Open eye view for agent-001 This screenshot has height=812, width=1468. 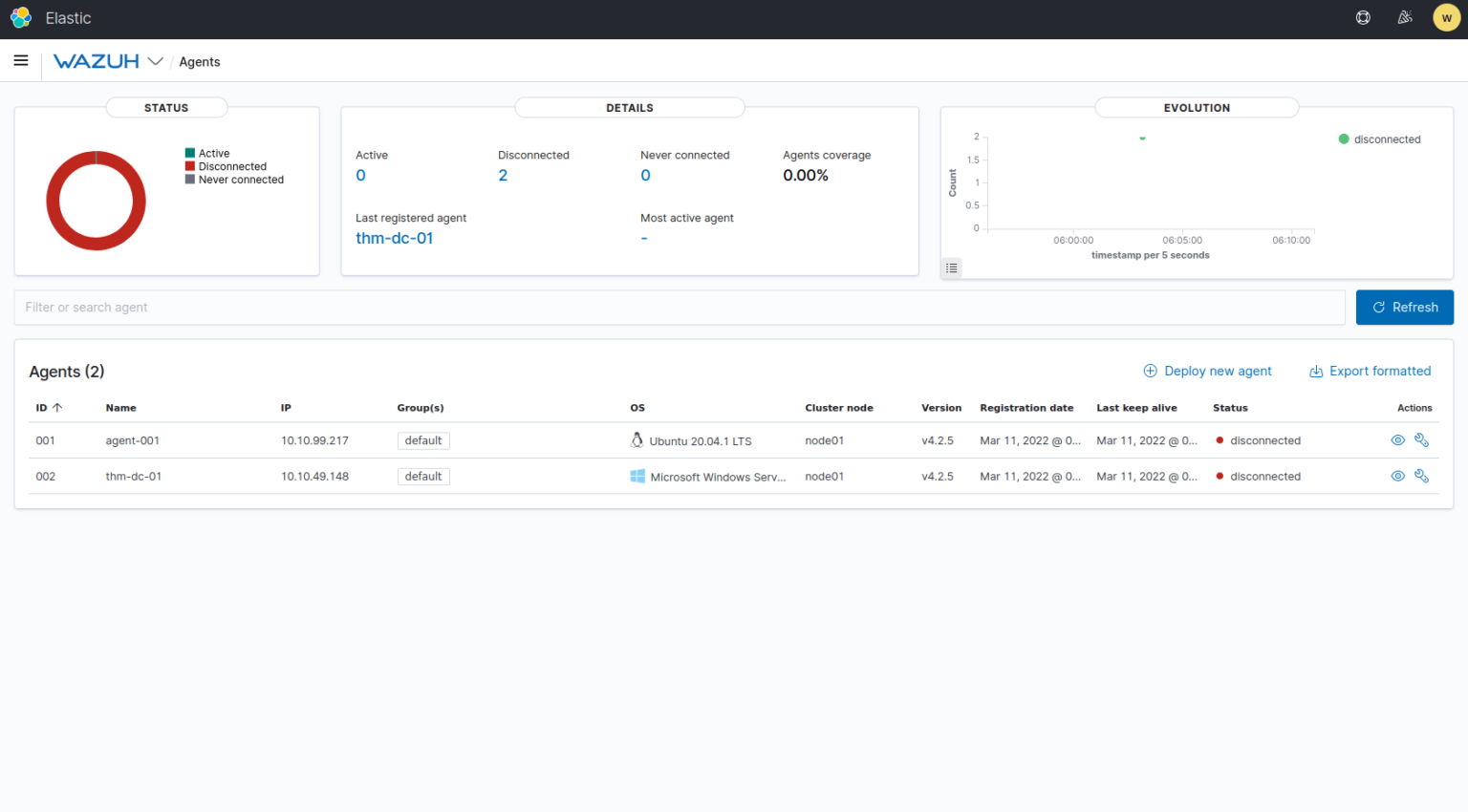(1397, 440)
